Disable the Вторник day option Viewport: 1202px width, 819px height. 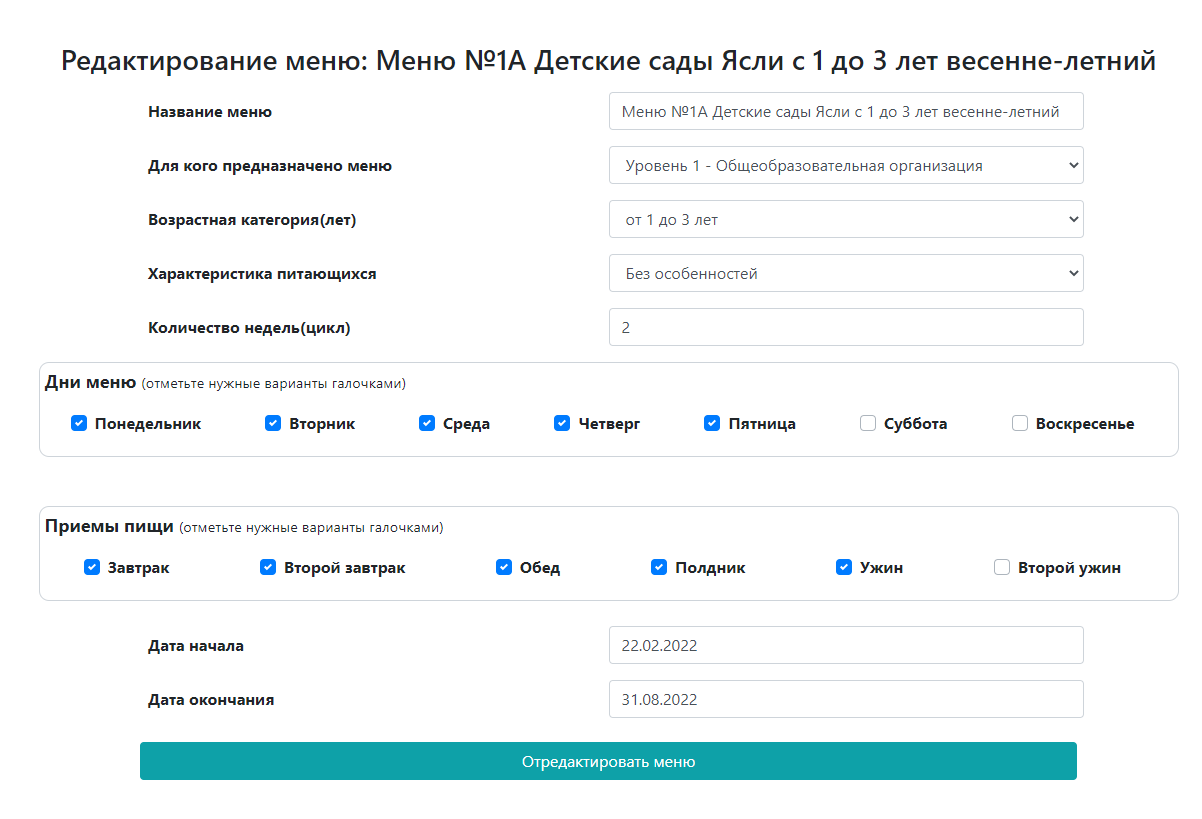(x=272, y=423)
